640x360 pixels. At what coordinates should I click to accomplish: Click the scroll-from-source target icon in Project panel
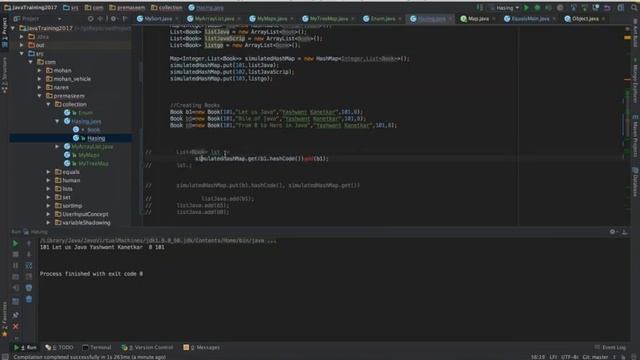[x=91, y=19]
